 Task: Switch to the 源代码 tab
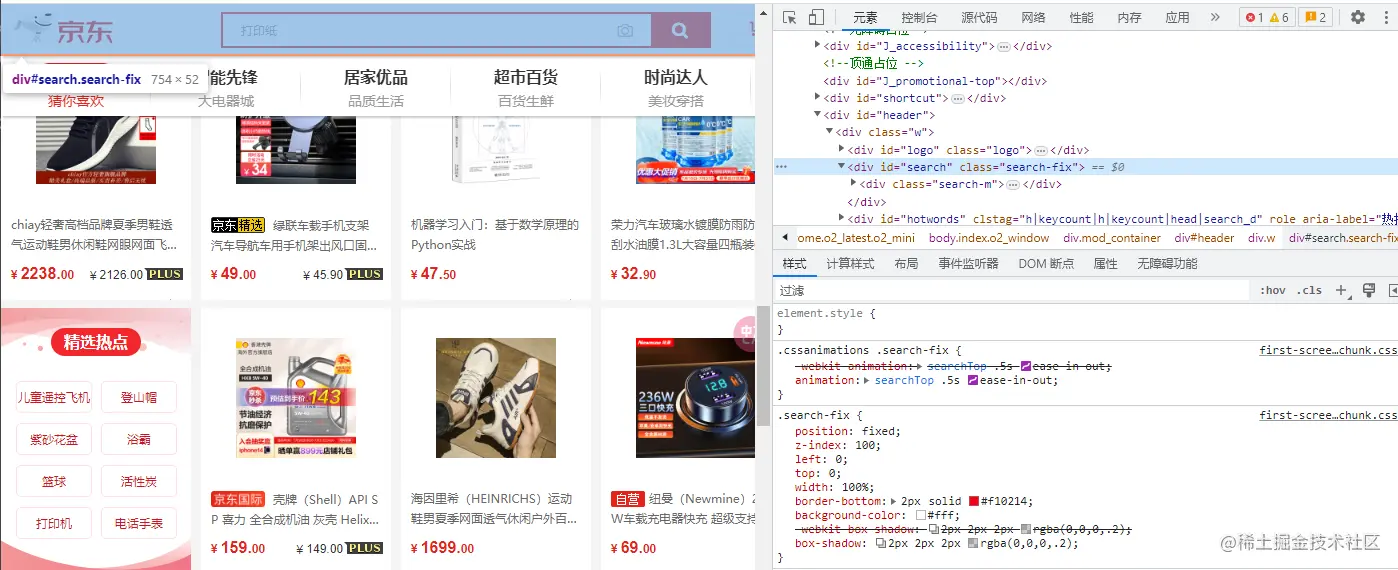(x=979, y=18)
